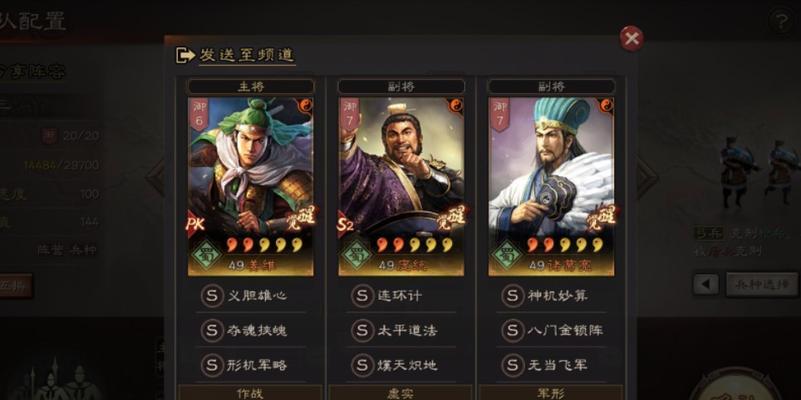Viewport: 801px width, 400px height.
Task: Click the send-to-channel arrow icon
Action: (185, 55)
